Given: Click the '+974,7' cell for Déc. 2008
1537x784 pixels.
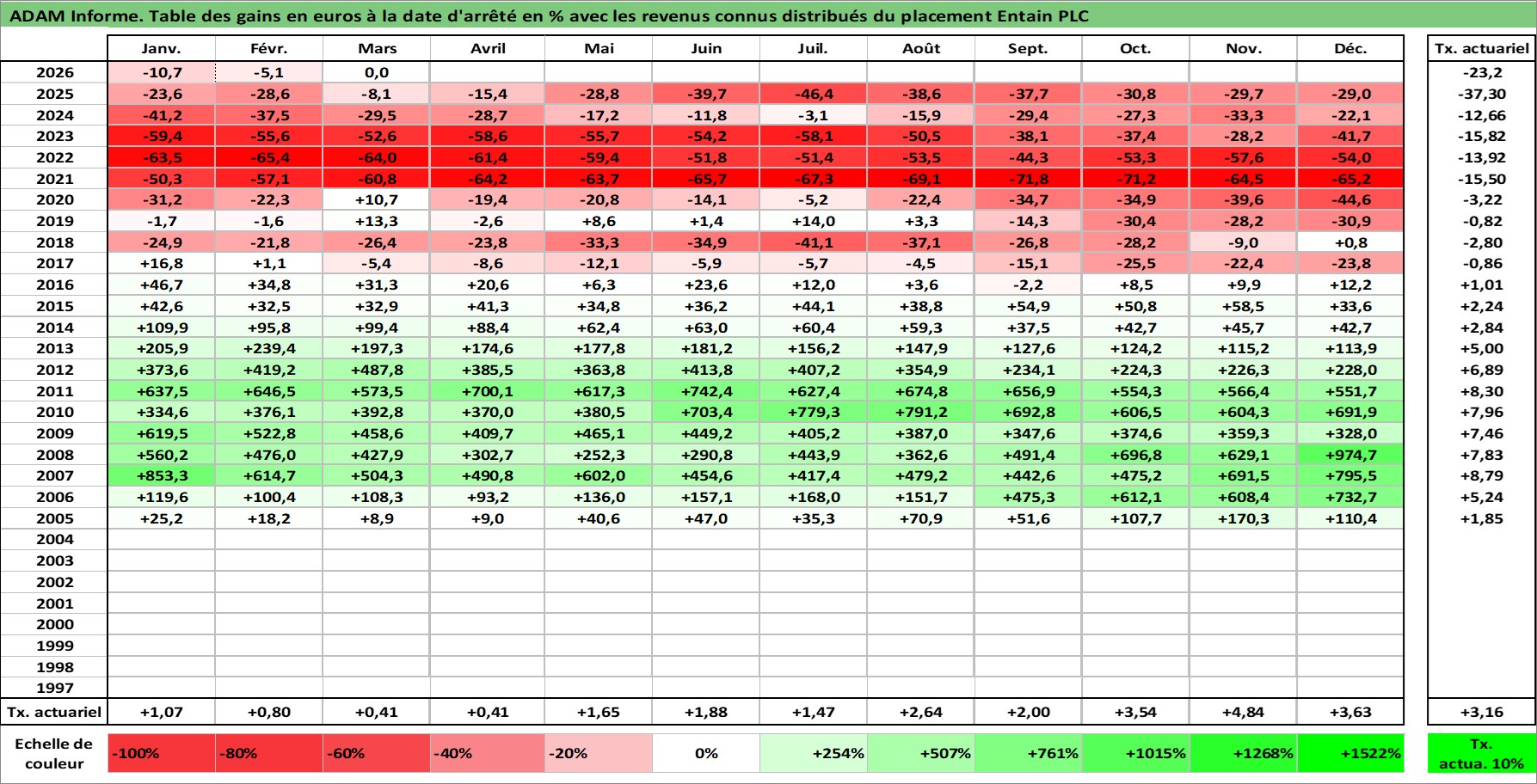Looking at the screenshot, I should 1350,455.
